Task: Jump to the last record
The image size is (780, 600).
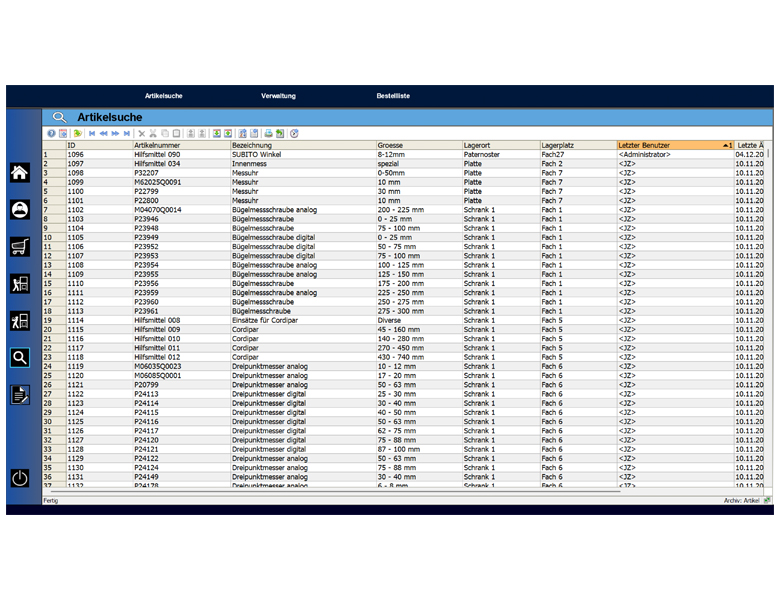Action: coord(127,133)
